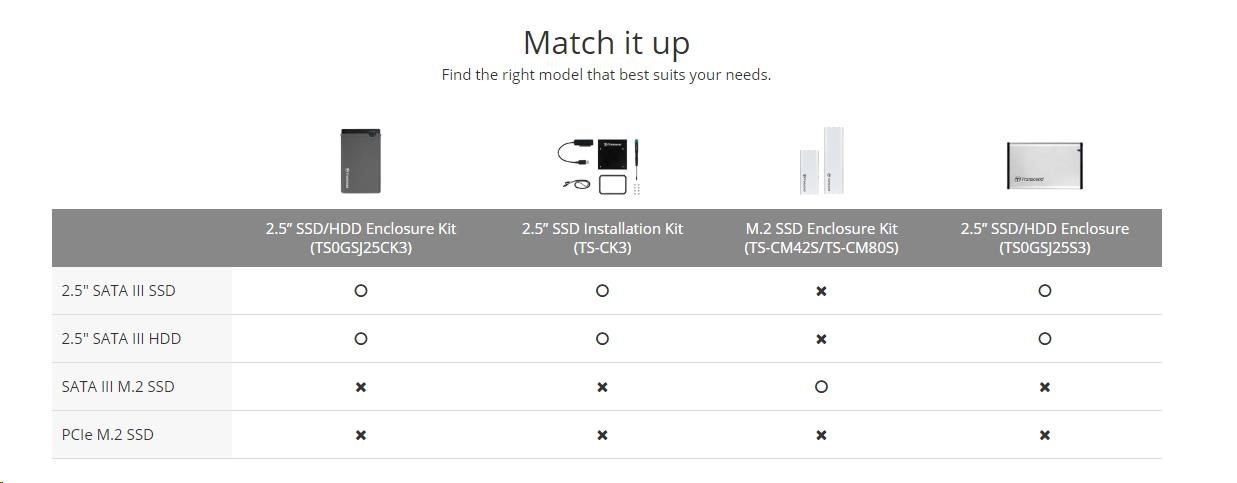Select the PCIe M.2 SSD row label
1237x483 pixels.
[x=107, y=435]
